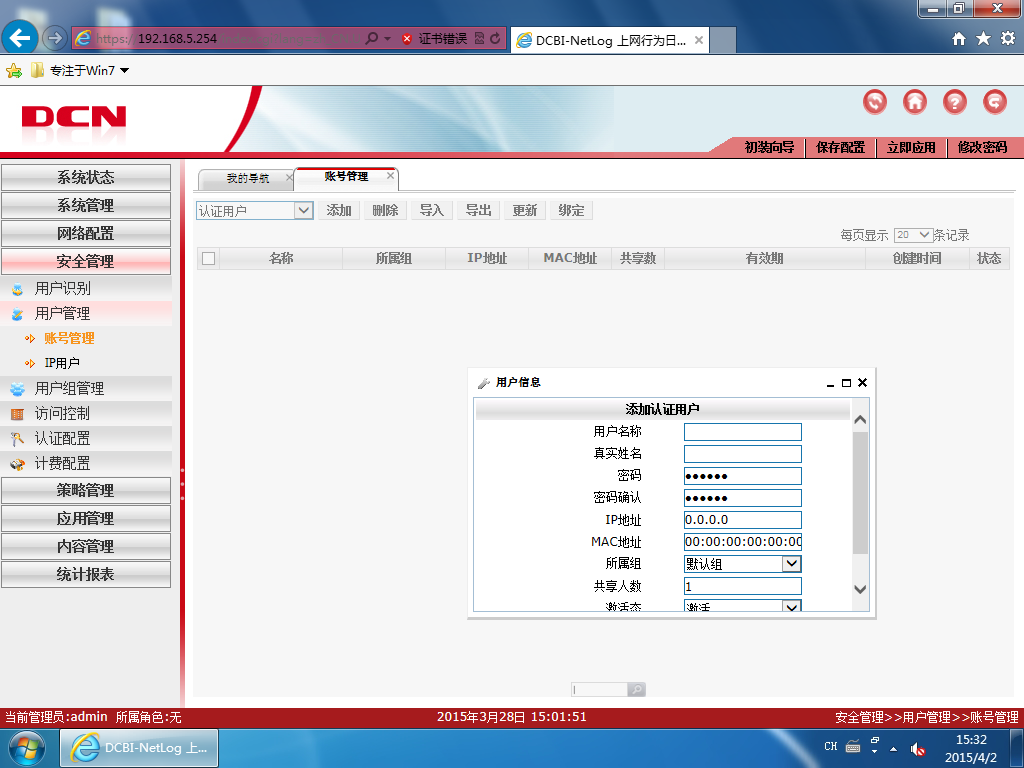Open browser favorites star icon
1024x768 pixels.
tap(983, 39)
